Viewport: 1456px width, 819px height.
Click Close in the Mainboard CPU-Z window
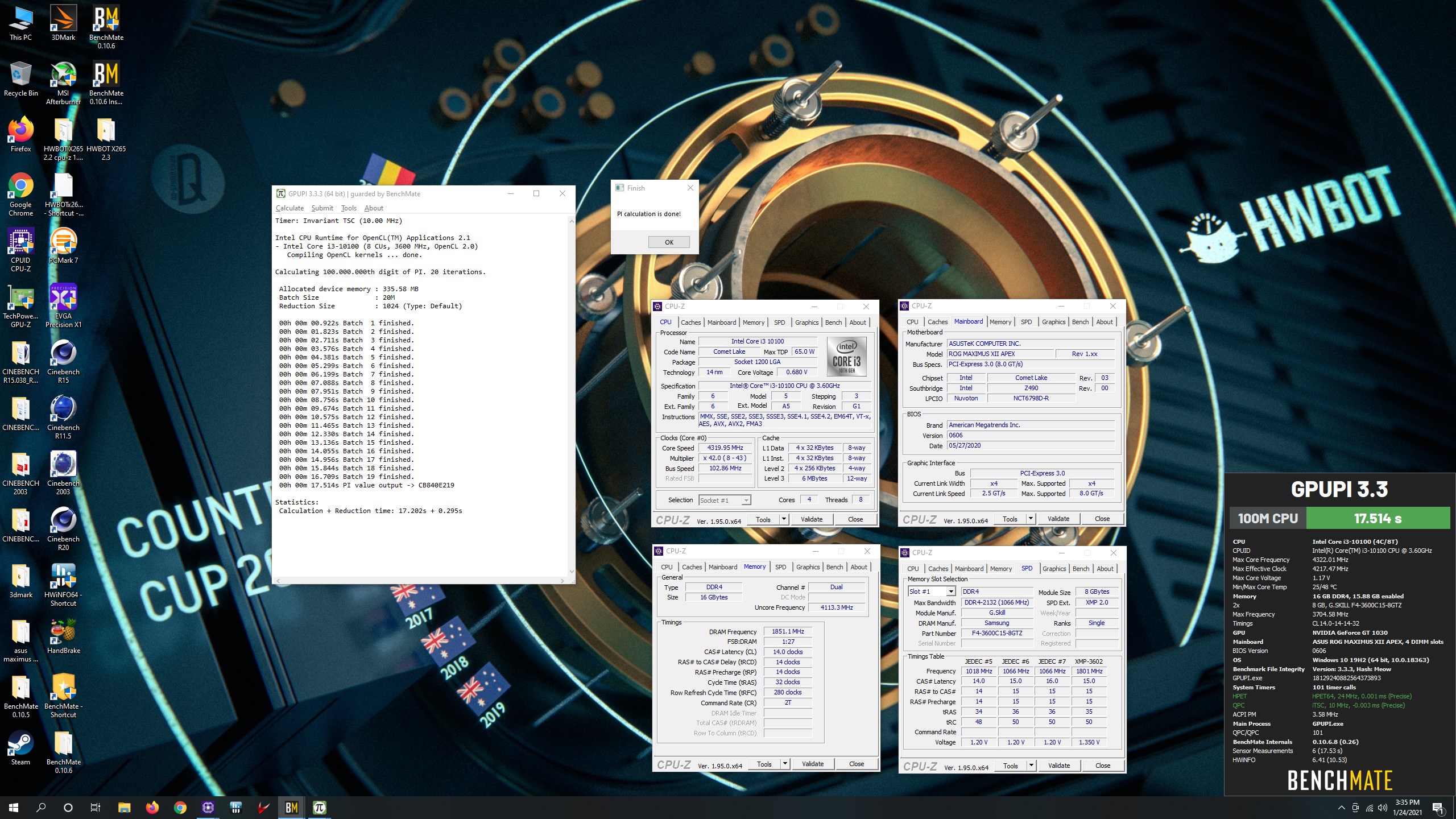click(x=1102, y=519)
